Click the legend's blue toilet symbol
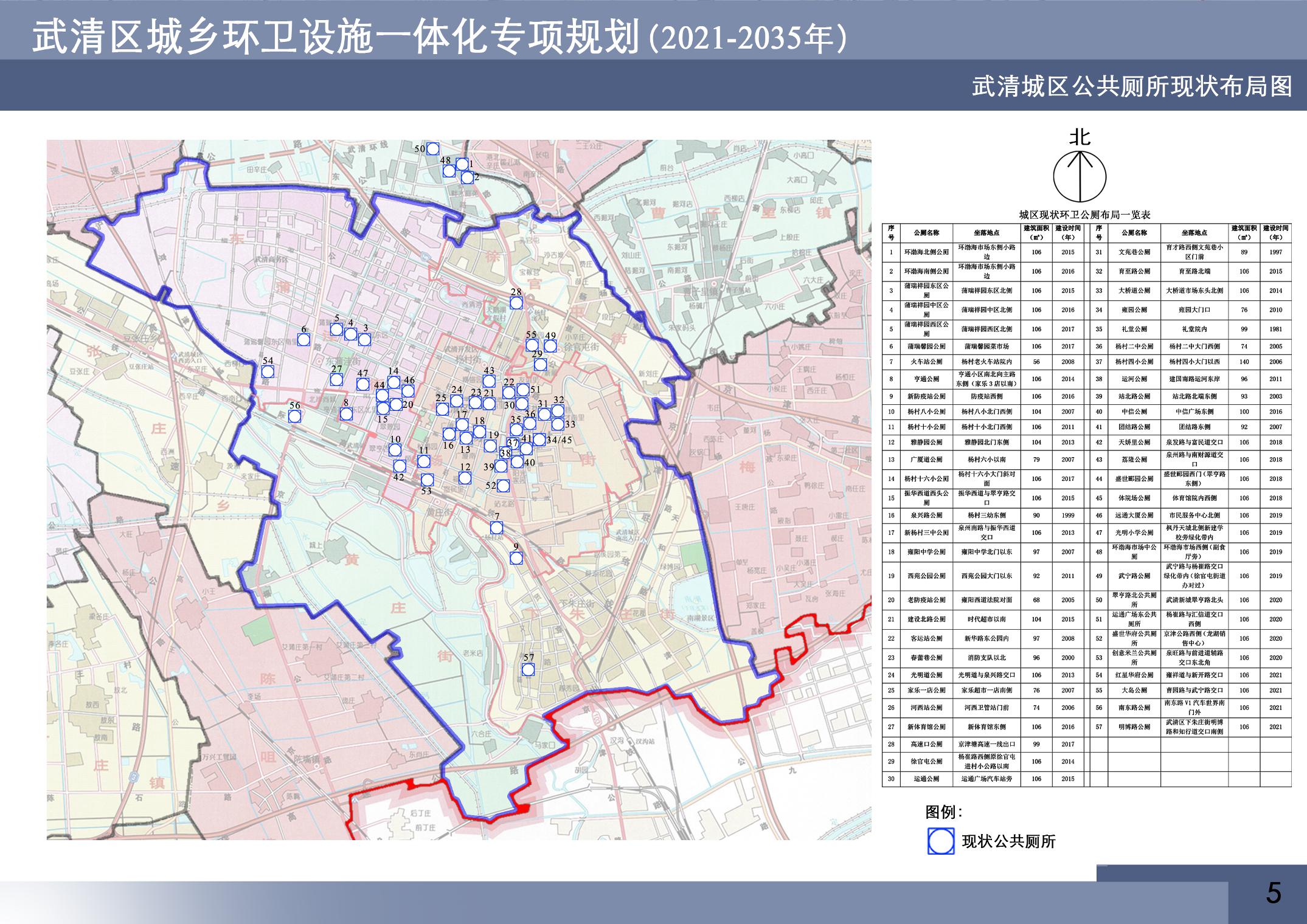This screenshot has width=1307, height=924. pos(940,841)
